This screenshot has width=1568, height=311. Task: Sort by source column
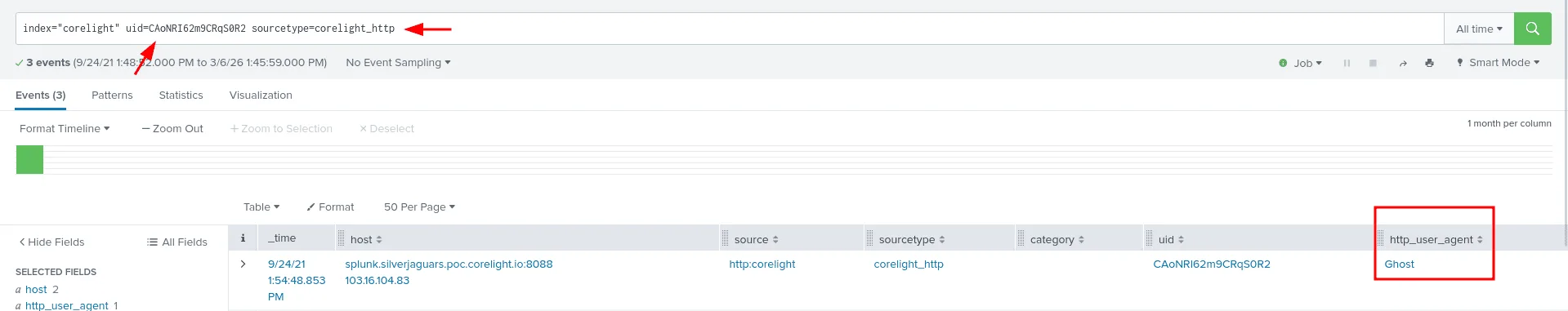tap(757, 240)
